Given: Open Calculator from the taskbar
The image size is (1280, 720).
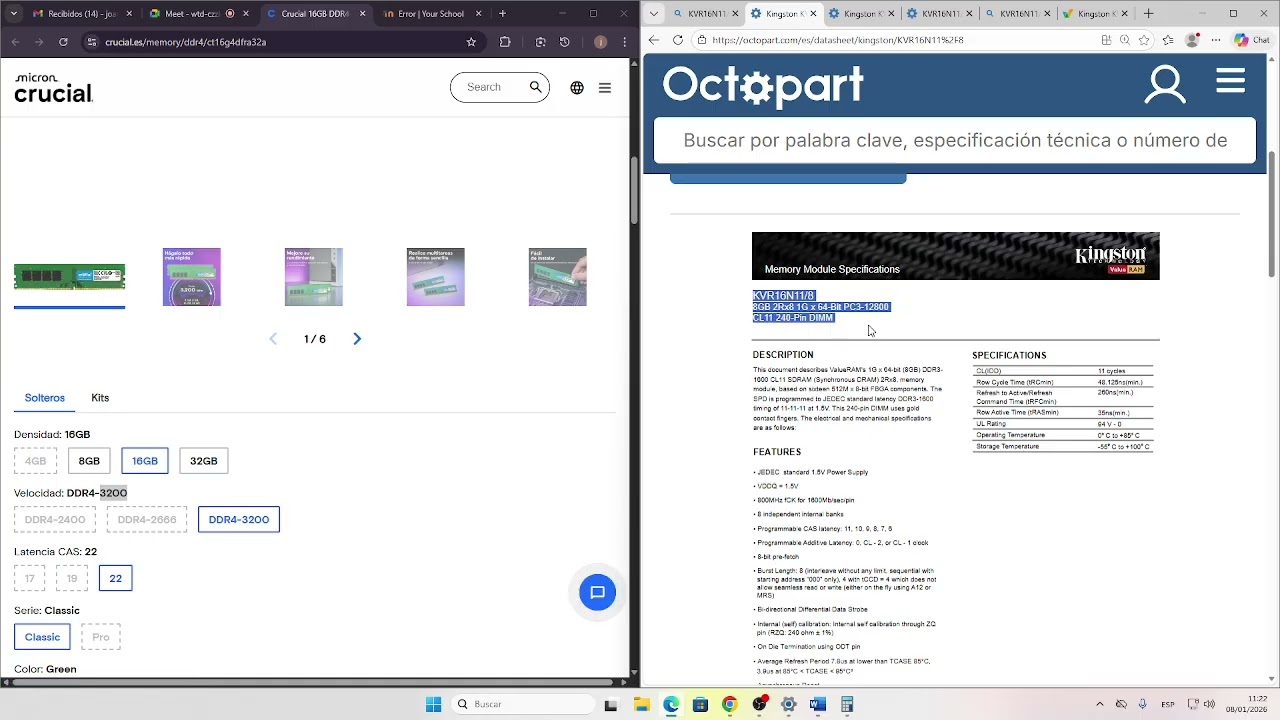Looking at the screenshot, I should click(x=847, y=704).
